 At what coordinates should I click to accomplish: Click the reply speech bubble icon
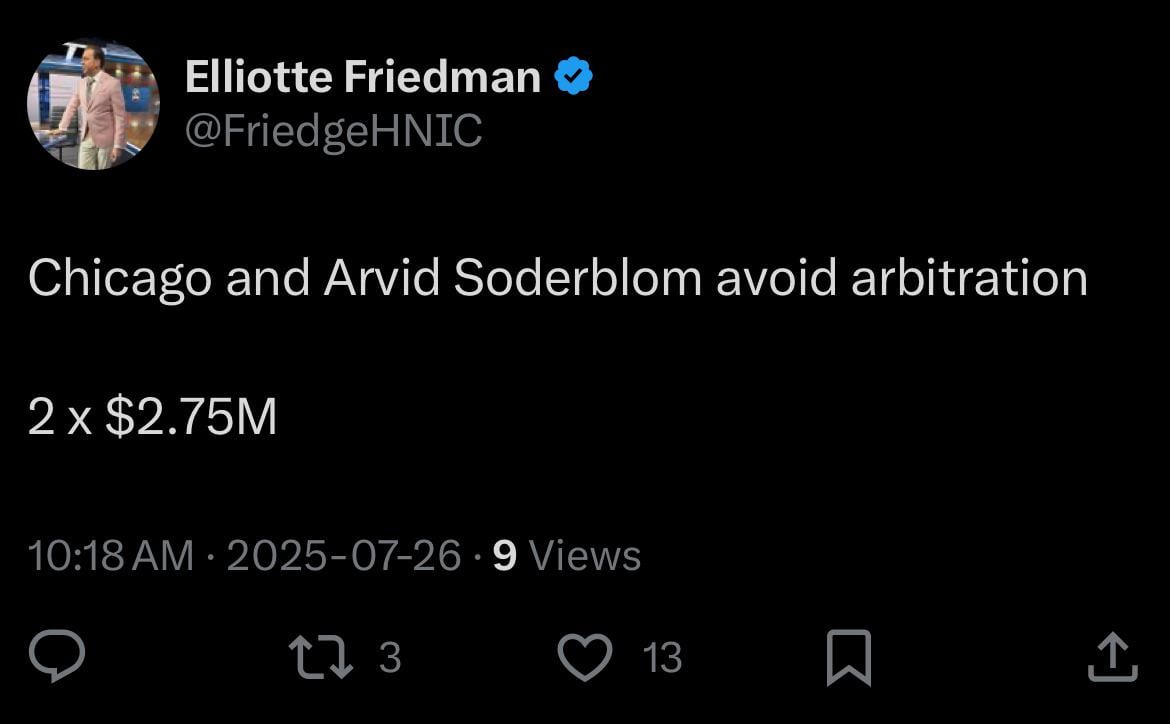(x=58, y=656)
